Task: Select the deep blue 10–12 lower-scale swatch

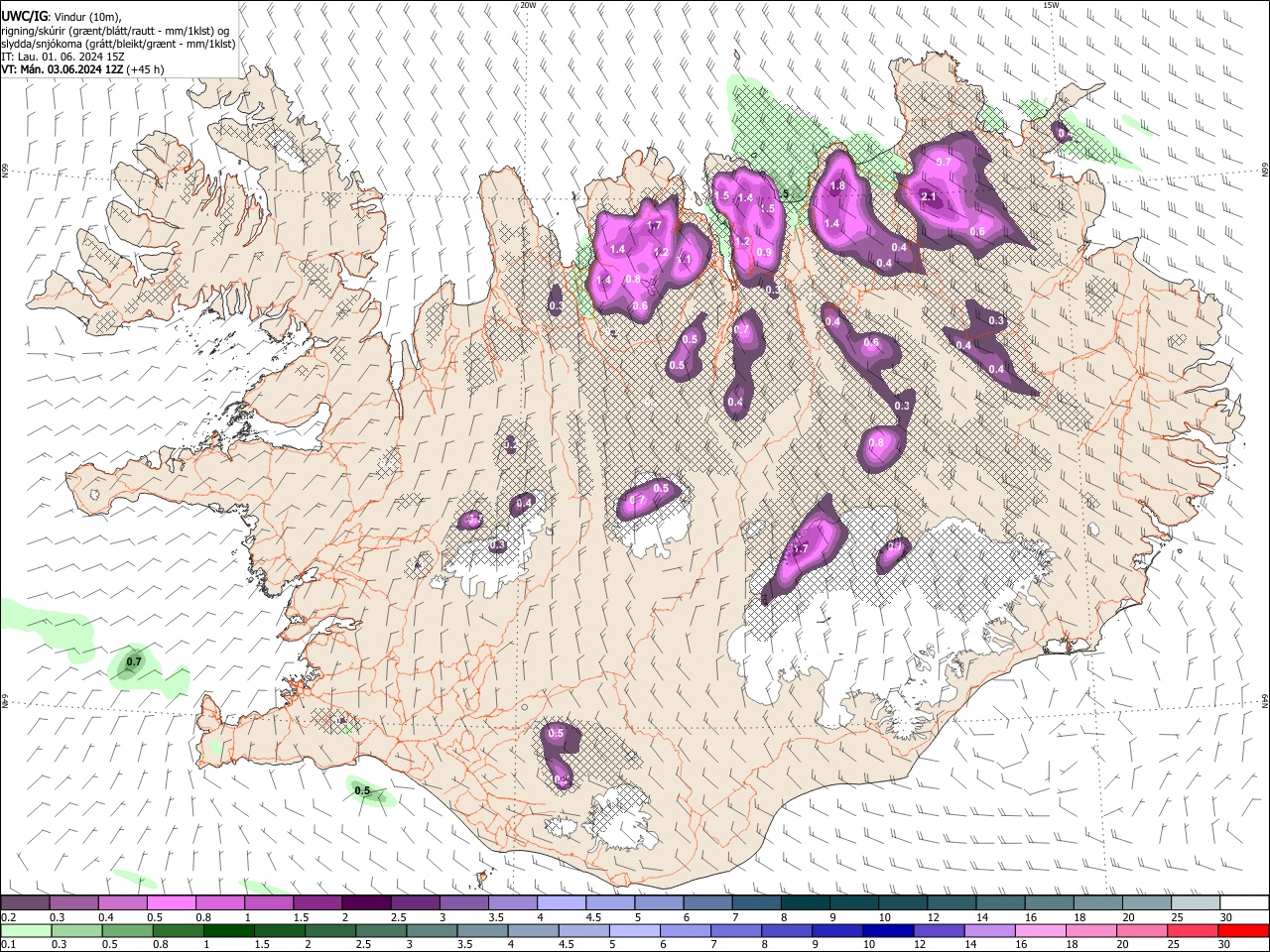Action: tap(886, 930)
